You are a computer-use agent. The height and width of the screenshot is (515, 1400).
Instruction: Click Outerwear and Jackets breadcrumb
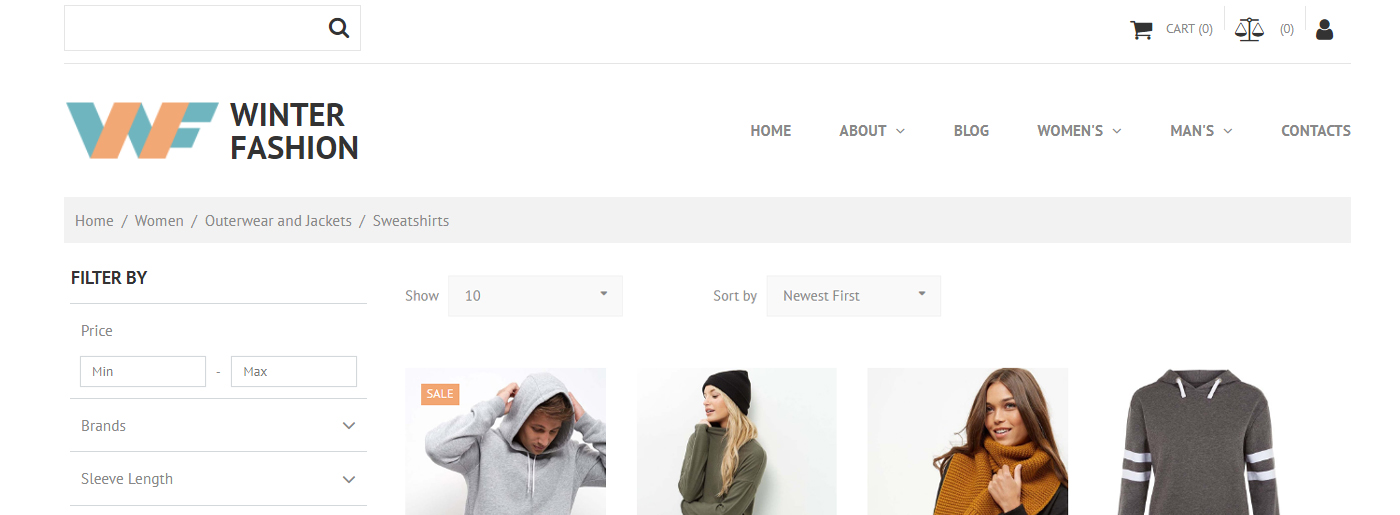(x=278, y=221)
